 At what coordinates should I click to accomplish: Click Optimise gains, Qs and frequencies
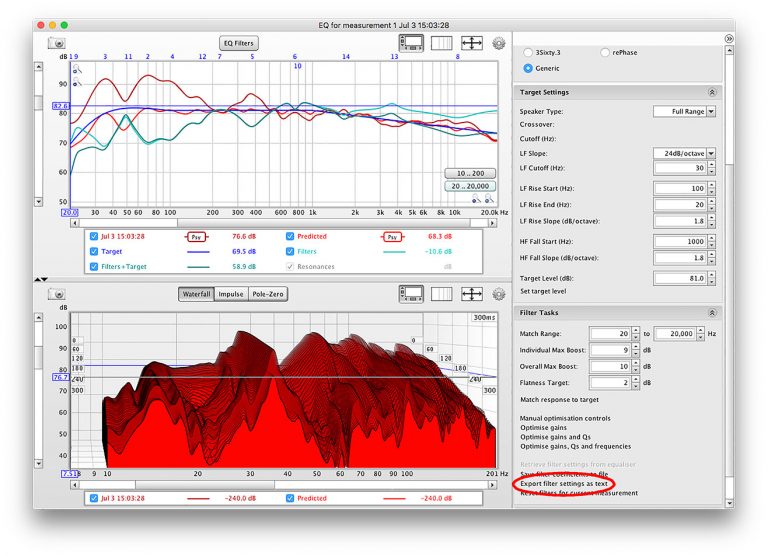[576, 446]
